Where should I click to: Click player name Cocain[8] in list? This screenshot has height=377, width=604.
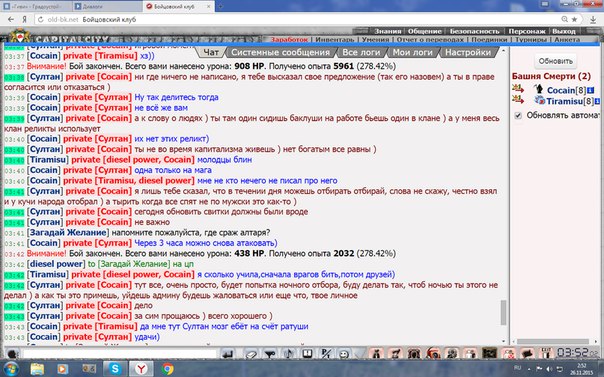(x=566, y=90)
